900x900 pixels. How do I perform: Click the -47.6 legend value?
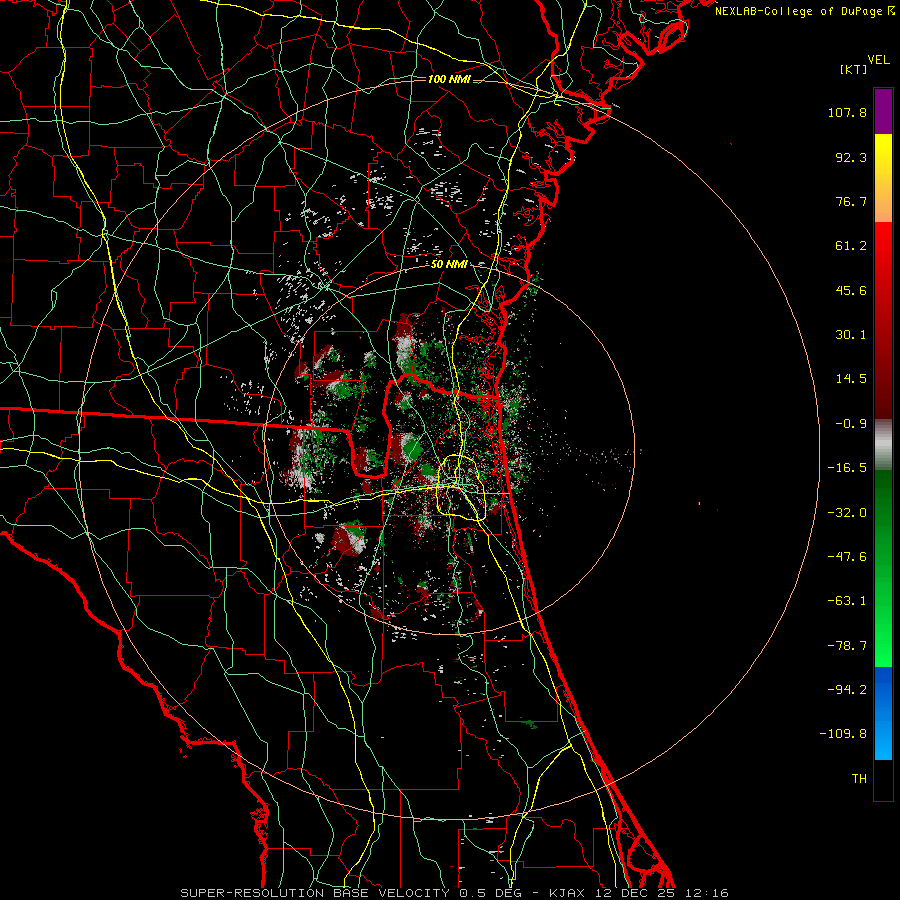(847, 557)
